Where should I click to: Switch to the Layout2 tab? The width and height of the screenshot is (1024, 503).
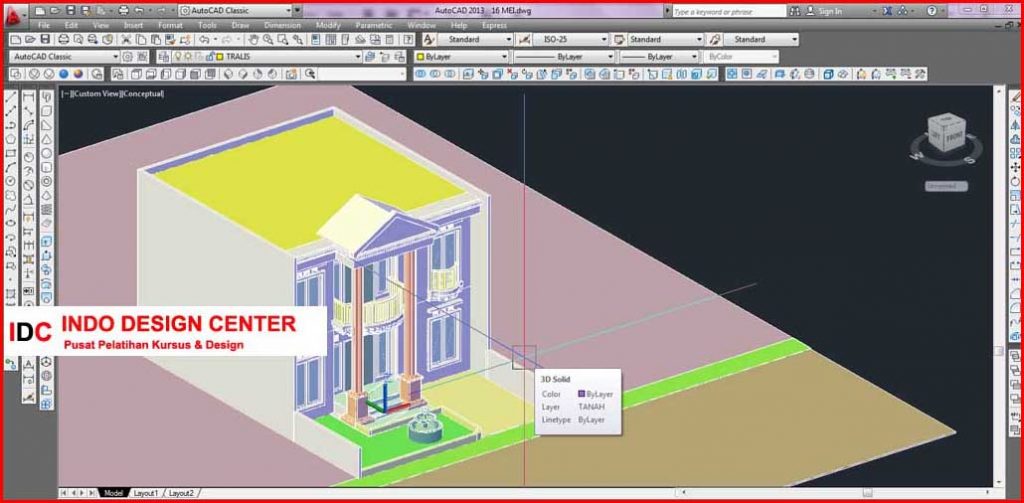(x=181, y=493)
